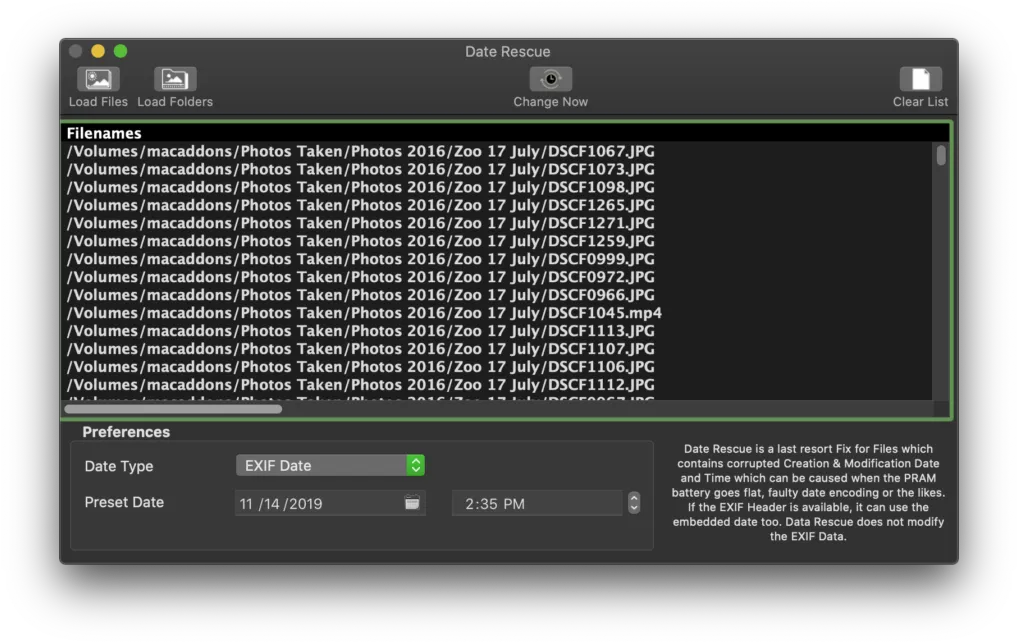Click the green zoom window button

(121, 51)
